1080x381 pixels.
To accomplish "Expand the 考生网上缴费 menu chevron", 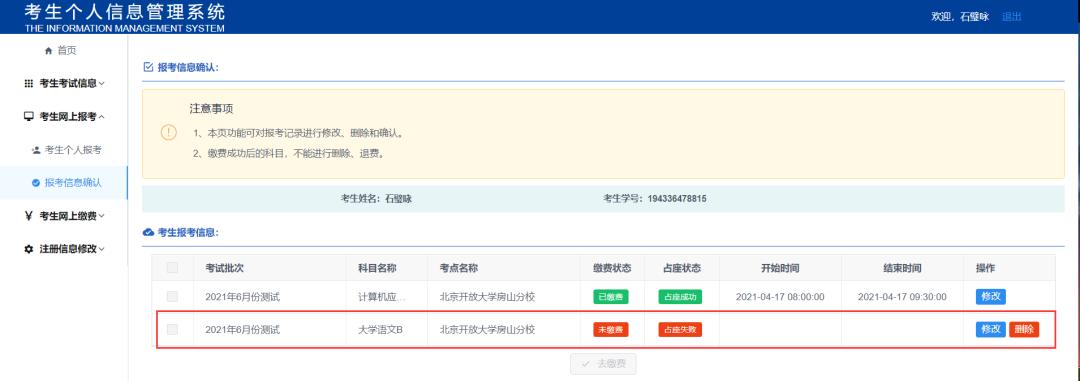I will 102,216.
